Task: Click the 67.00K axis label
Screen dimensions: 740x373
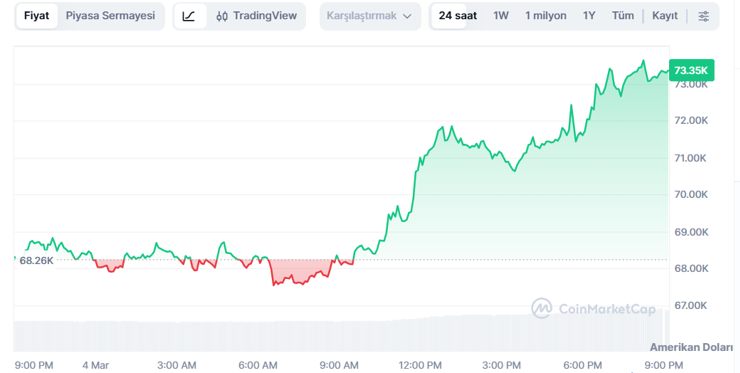Action: coord(691,305)
